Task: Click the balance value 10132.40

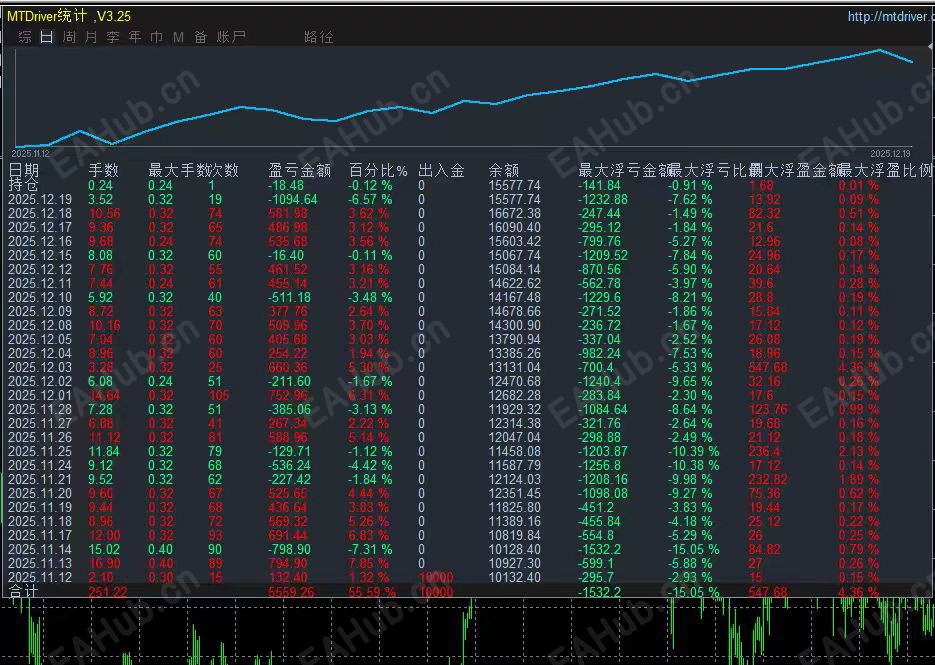Action: click(x=515, y=577)
